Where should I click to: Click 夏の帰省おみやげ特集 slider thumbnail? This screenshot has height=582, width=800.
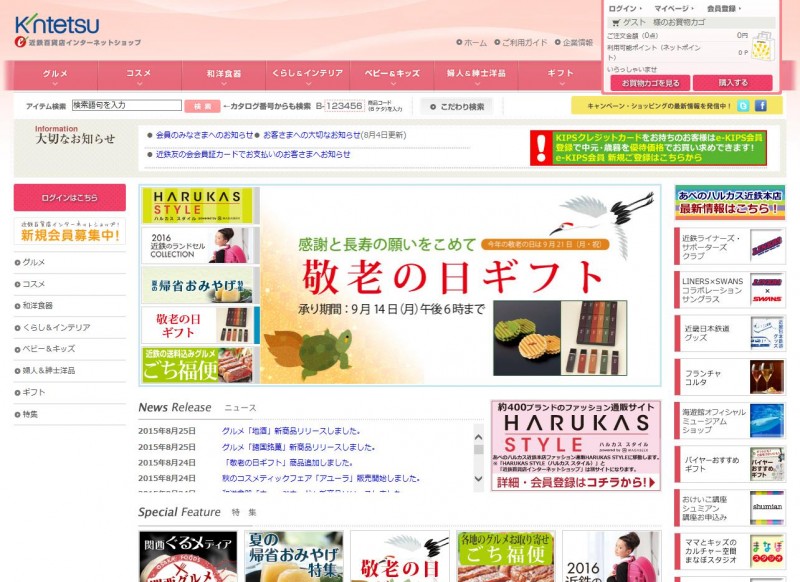pos(201,285)
